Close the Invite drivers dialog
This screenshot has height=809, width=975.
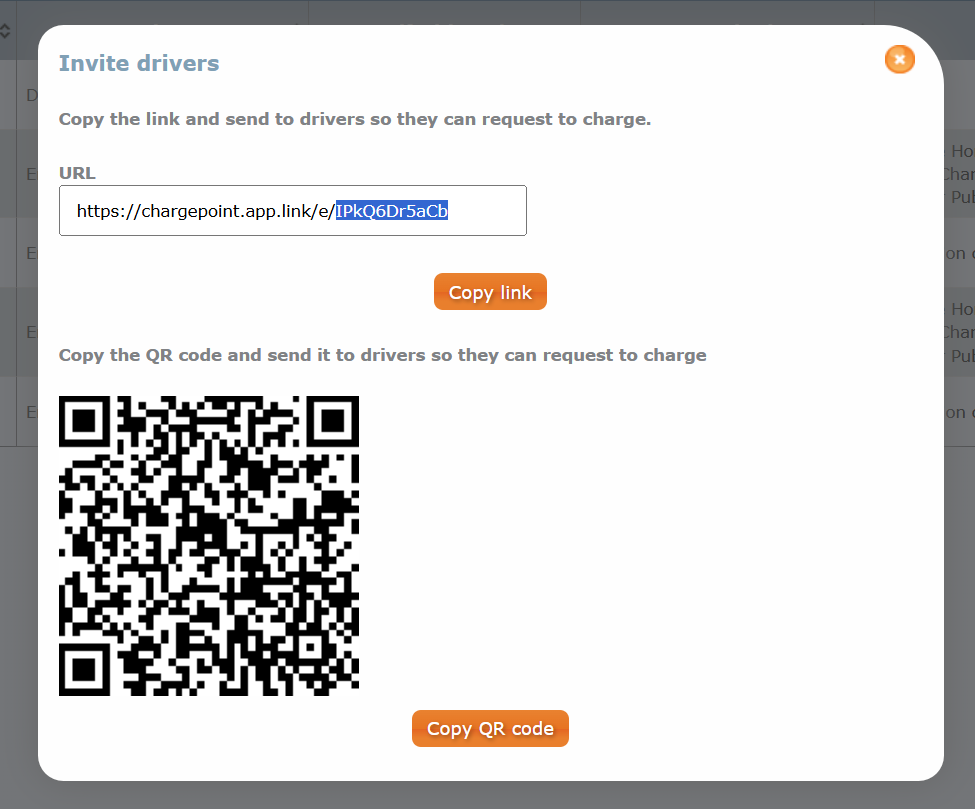point(899,60)
